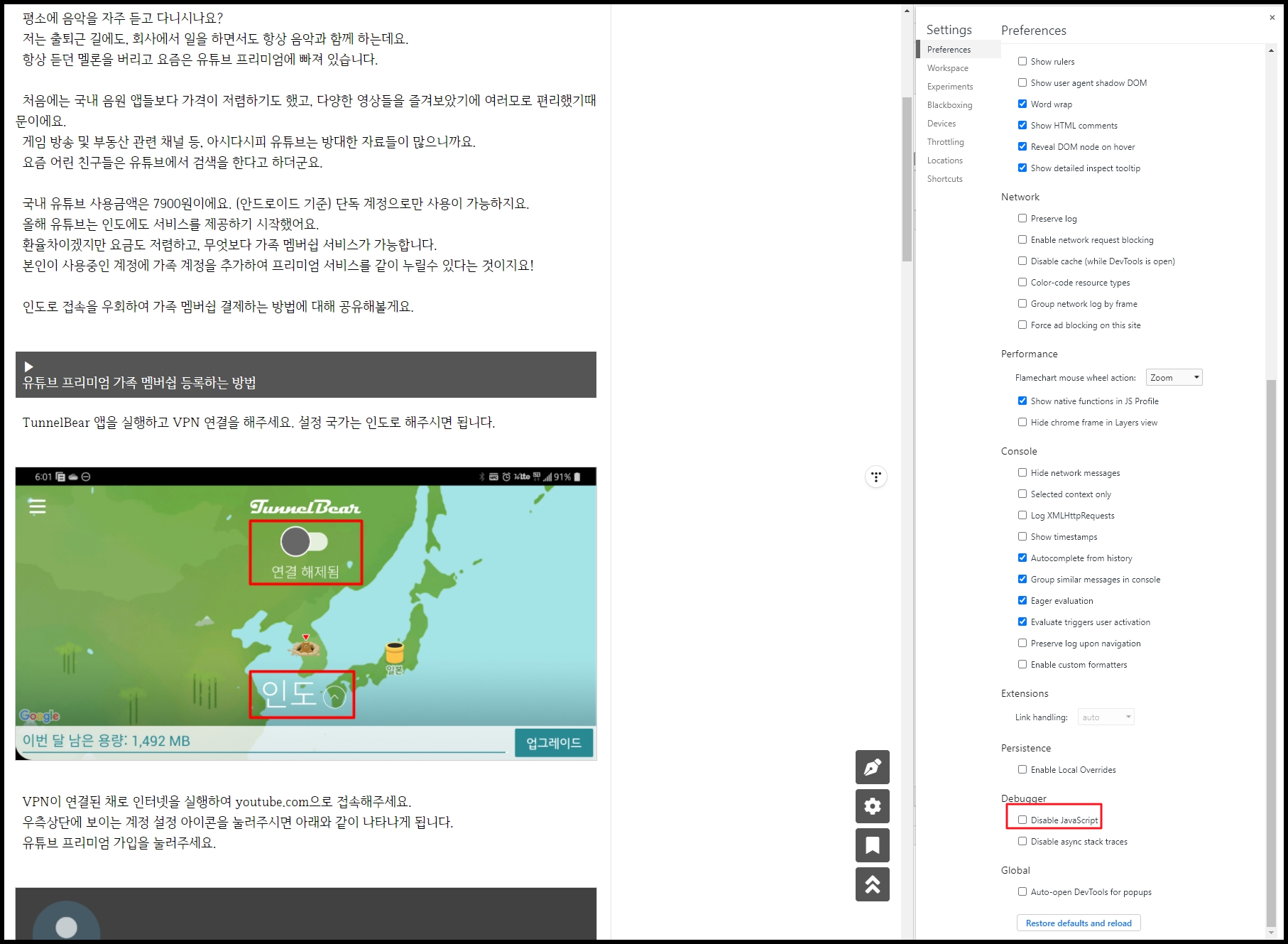Viewport: 1288px width, 944px height.
Task: Open the Link handling auto dropdown
Action: (x=1106, y=717)
